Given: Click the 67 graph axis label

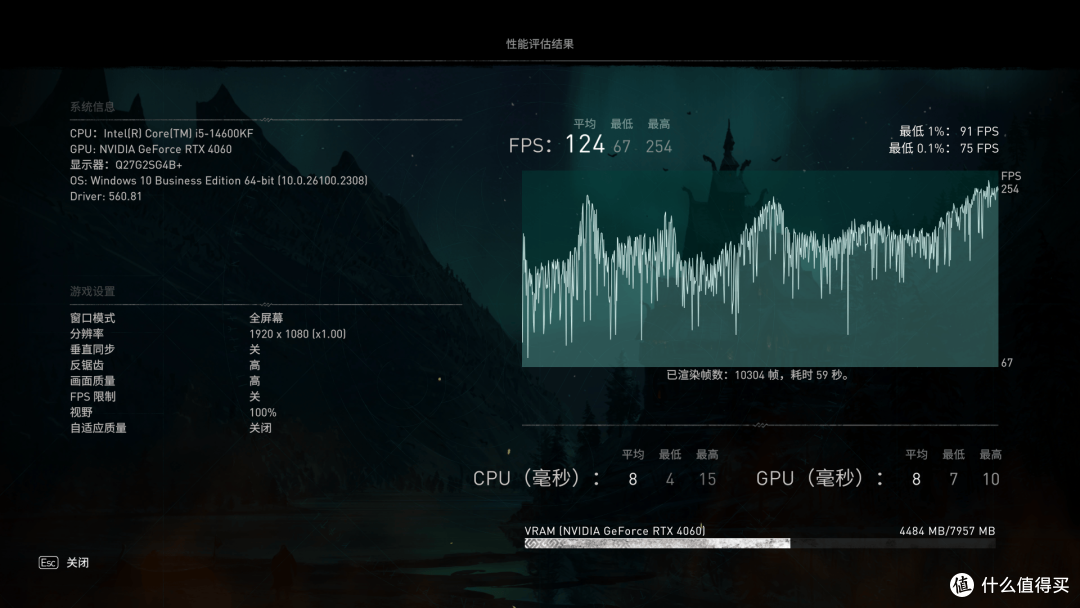Looking at the screenshot, I should click(x=1007, y=363).
